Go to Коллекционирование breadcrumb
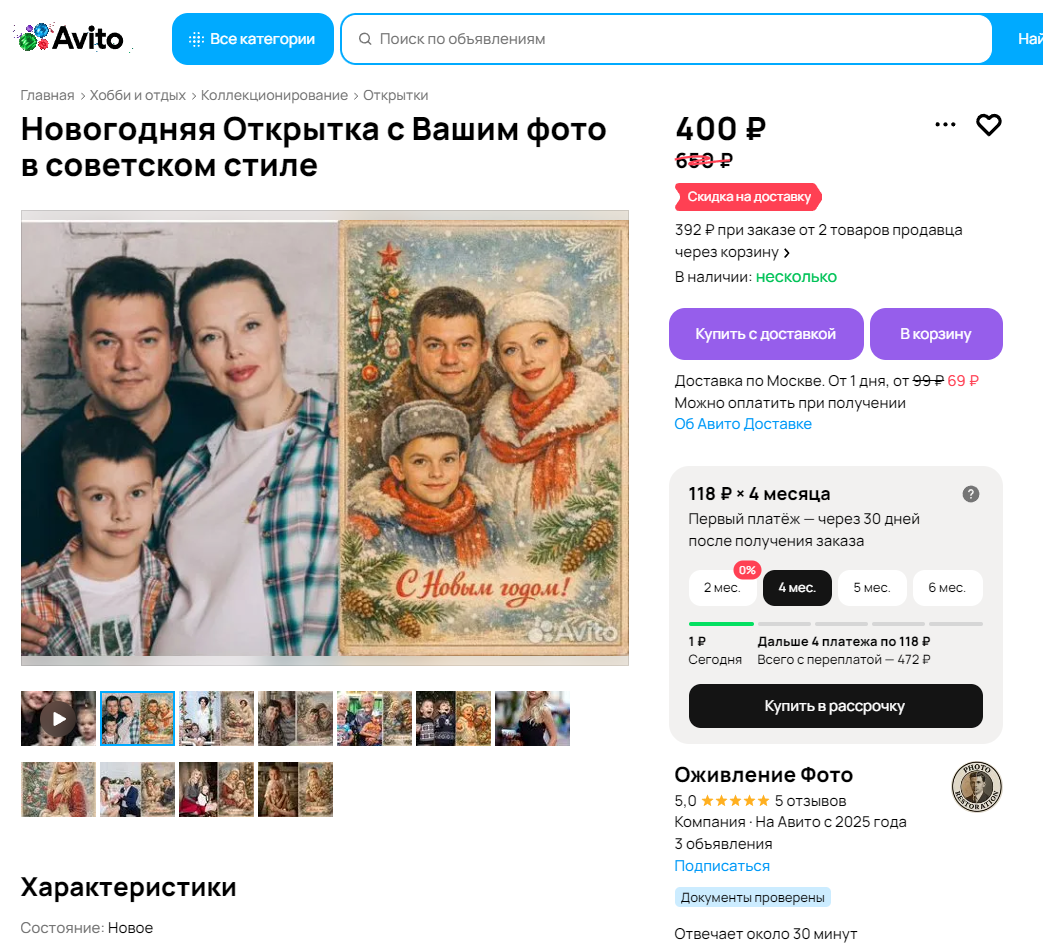The height and width of the screenshot is (950, 1043). pyautogui.click(x=274, y=95)
